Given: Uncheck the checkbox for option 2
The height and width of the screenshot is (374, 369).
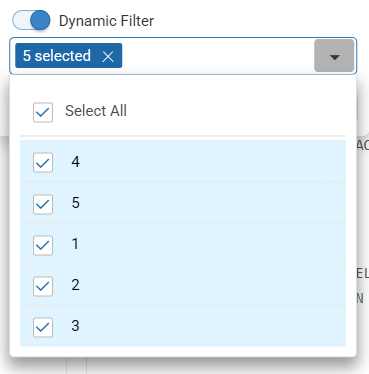Looking at the screenshot, I should tap(43, 286).
